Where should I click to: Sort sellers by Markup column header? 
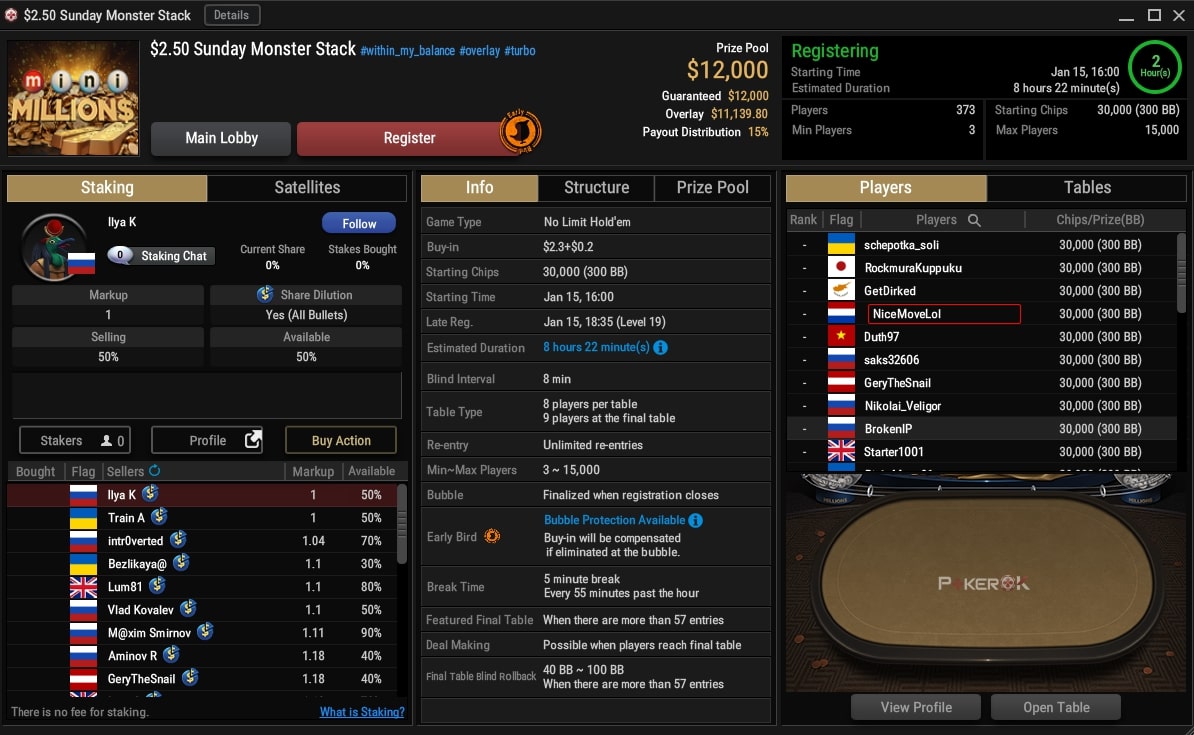[313, 471]
